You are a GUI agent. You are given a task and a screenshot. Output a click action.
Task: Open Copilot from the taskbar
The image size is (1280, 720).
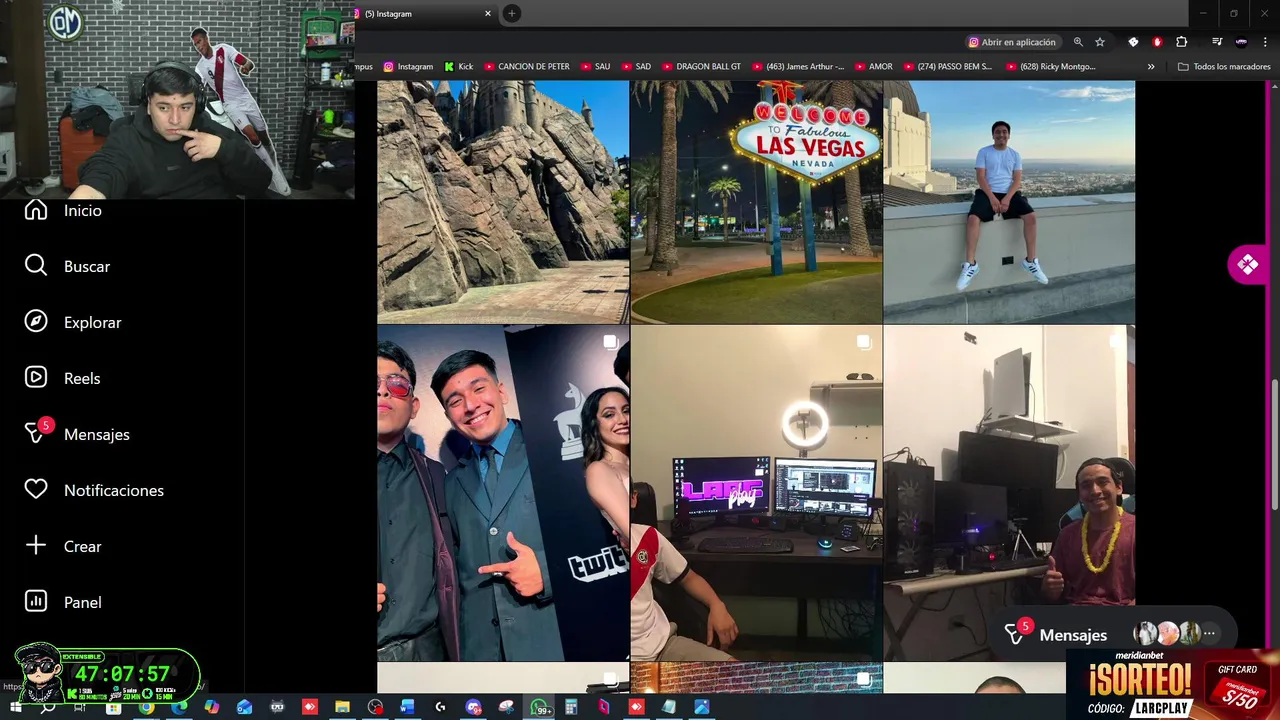[212, 707]
